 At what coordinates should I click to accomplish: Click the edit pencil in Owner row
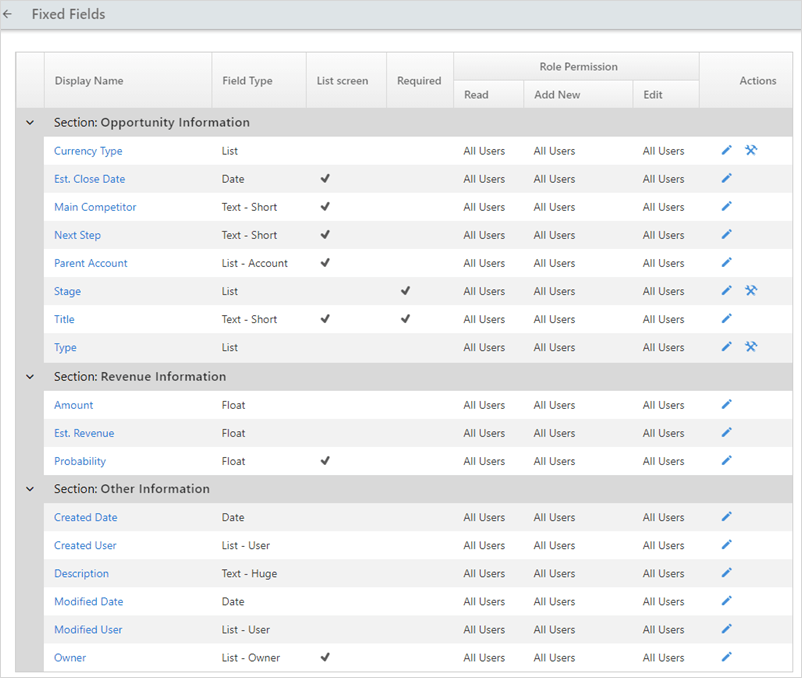726,658
